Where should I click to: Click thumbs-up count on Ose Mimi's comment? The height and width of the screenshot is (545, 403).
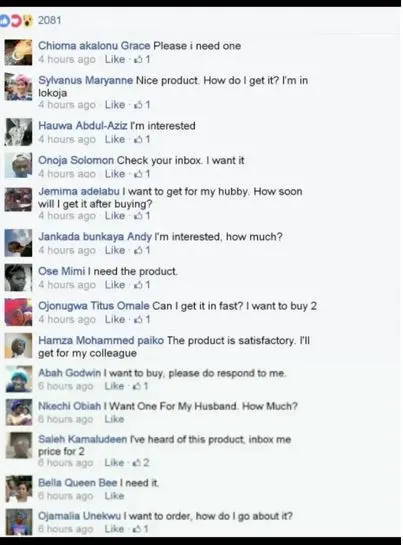(x=148, y=285)
